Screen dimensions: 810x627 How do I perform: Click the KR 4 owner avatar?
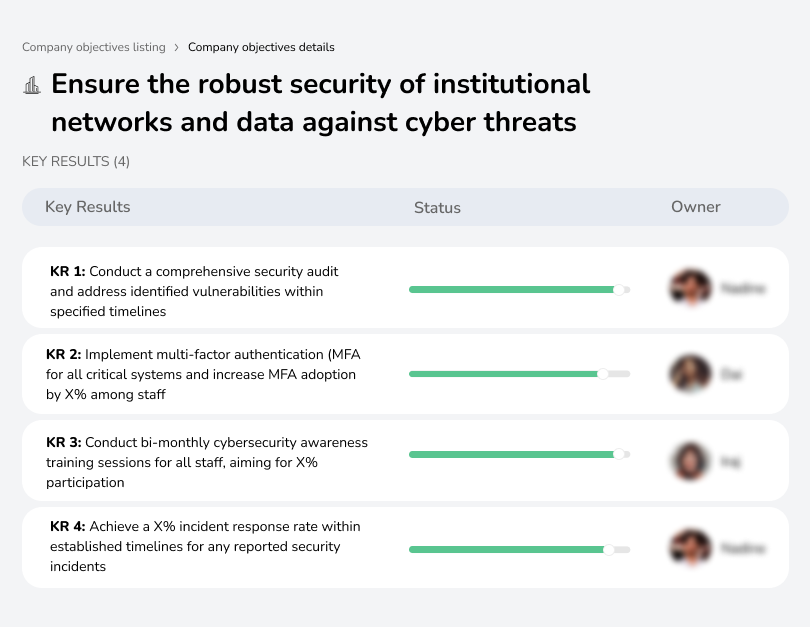[x=691, y=548]
